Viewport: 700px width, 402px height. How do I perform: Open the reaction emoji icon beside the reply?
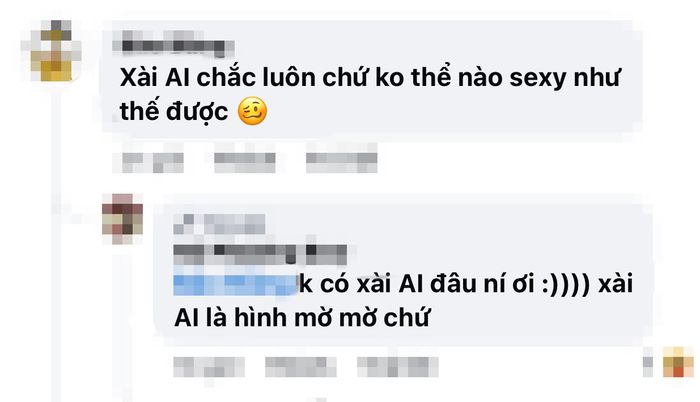click(x=679, y=362)
